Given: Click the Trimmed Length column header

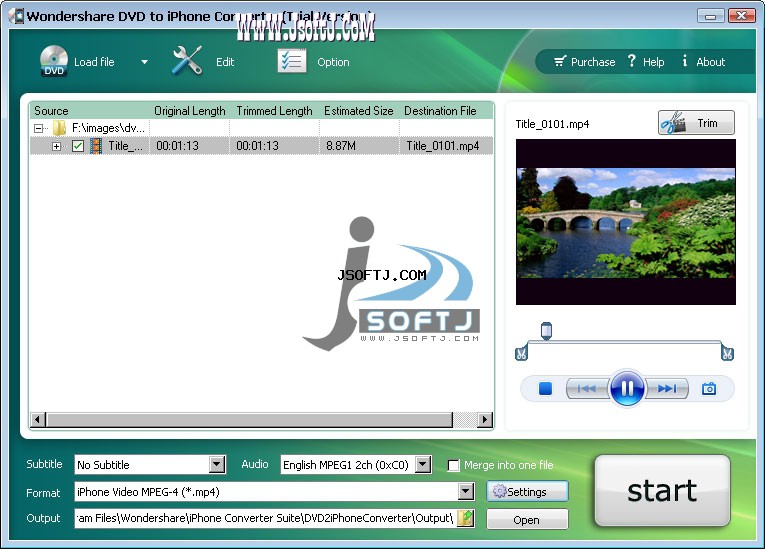Looking at the screenshot, I should tap(274, 111).
